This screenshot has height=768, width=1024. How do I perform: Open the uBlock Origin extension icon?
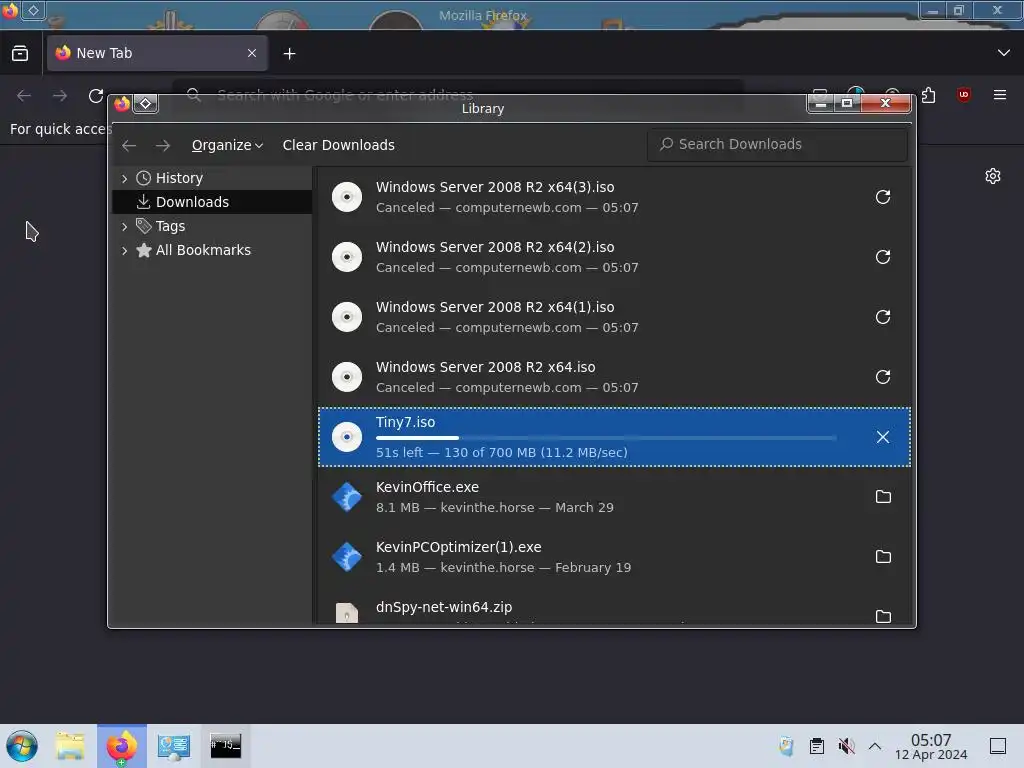[x=964, y=95]
